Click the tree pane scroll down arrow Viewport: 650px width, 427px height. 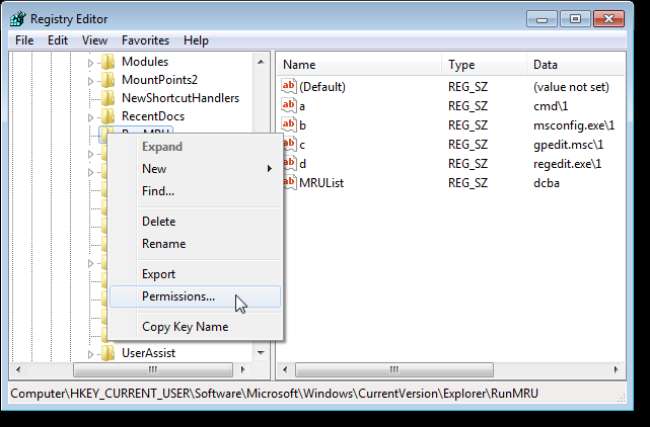(x=261, y=353)
